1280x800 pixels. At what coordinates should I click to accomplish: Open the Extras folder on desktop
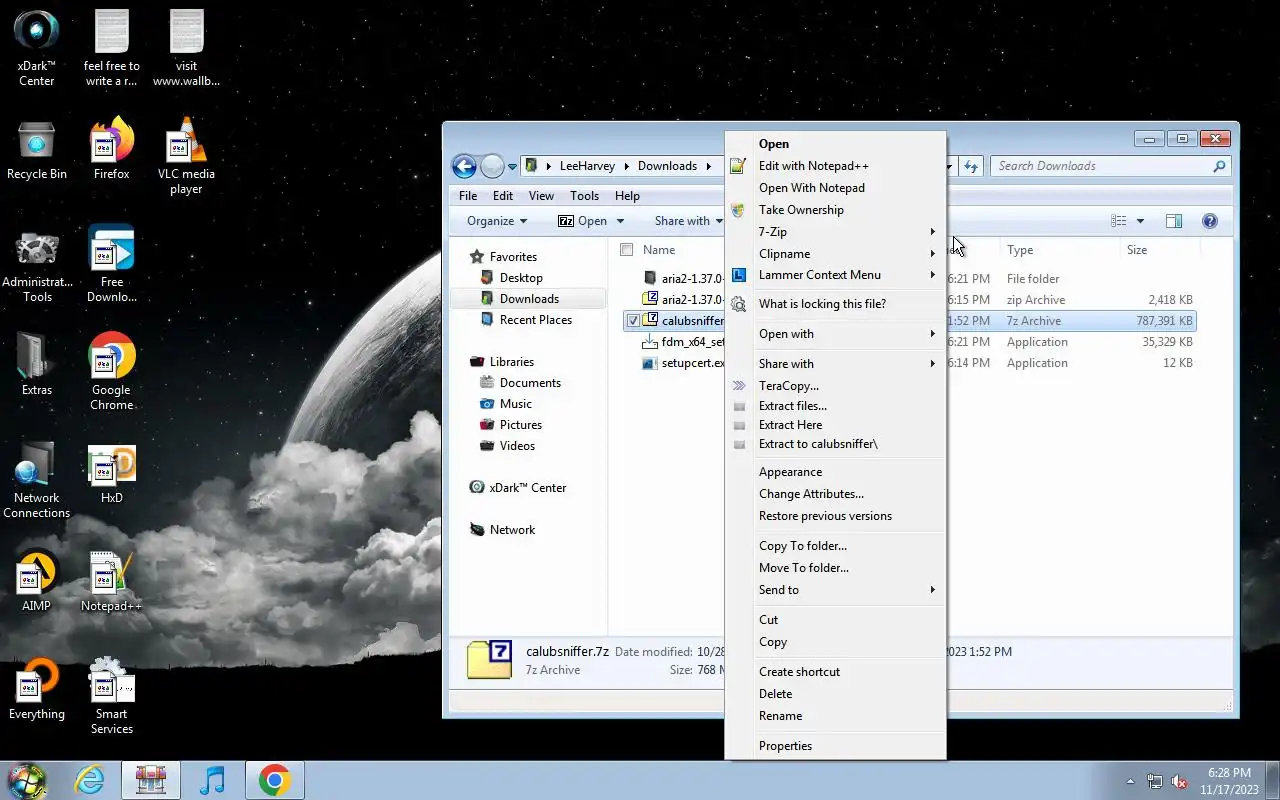[37, 364]
